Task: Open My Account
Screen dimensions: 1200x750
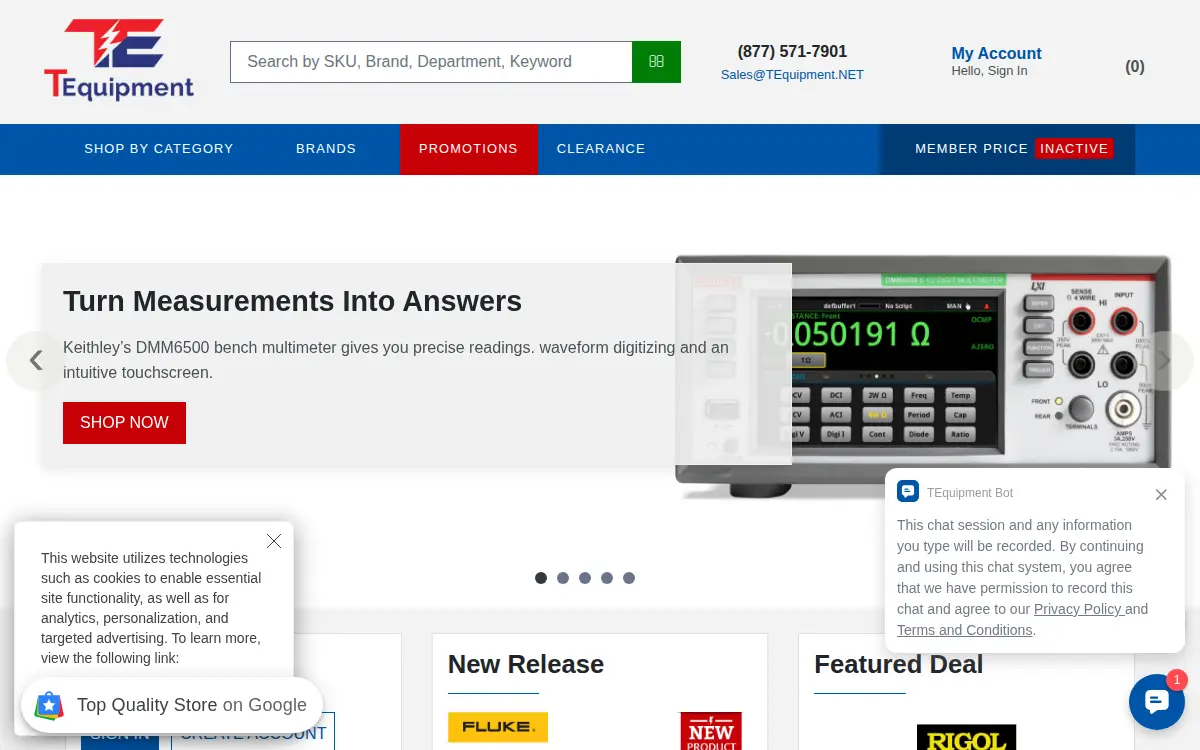Action: 996,54
